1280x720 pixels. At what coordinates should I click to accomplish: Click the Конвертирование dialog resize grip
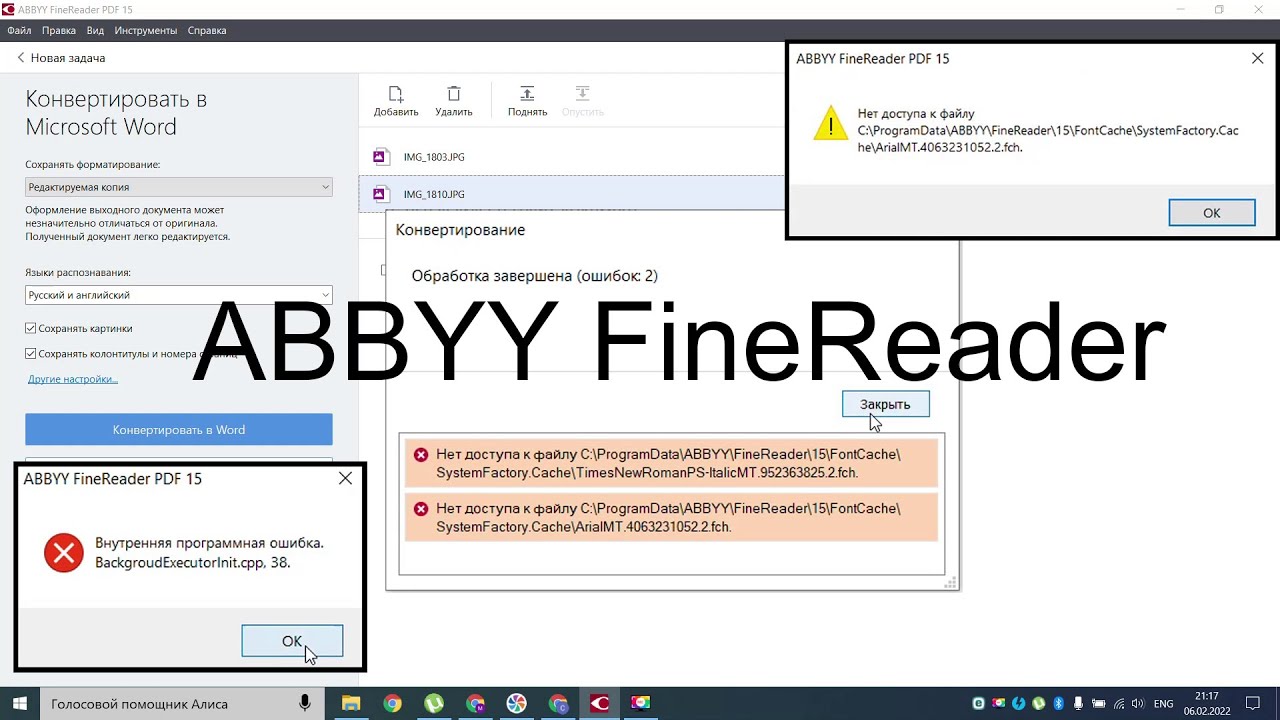point(951,582)
